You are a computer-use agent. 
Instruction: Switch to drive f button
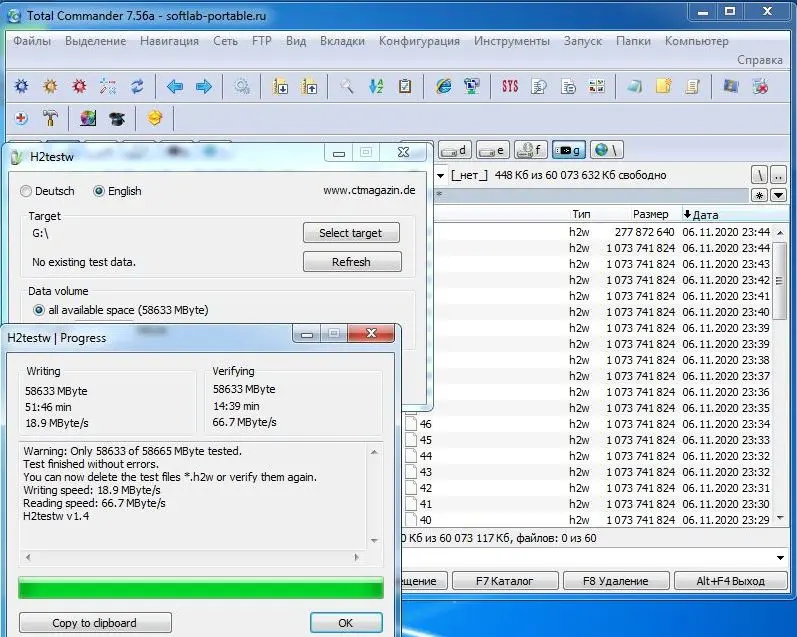pyautogui.click(x=531, y=150)
